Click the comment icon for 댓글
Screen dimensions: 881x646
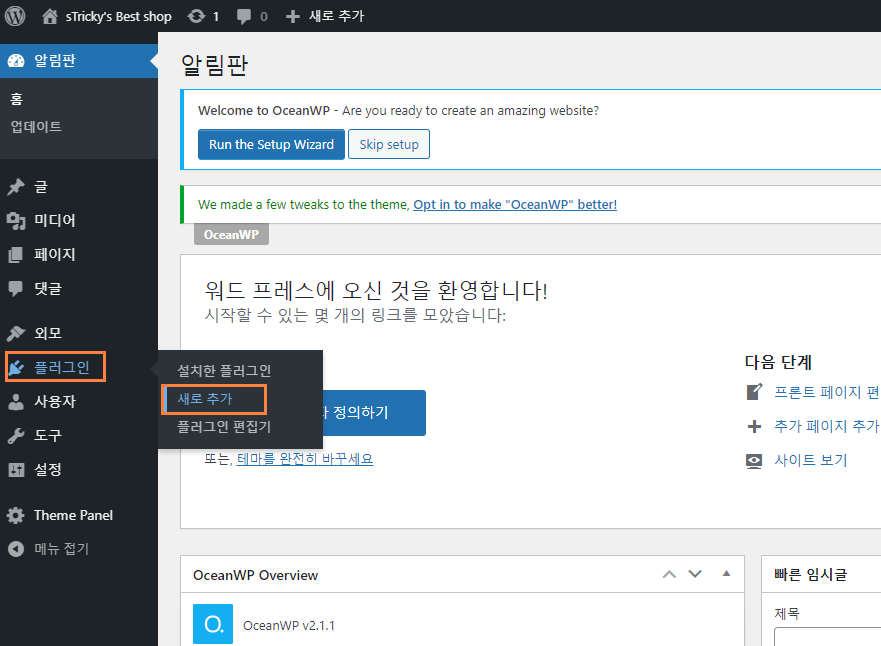pyautogui.click(x=16, y=289)
